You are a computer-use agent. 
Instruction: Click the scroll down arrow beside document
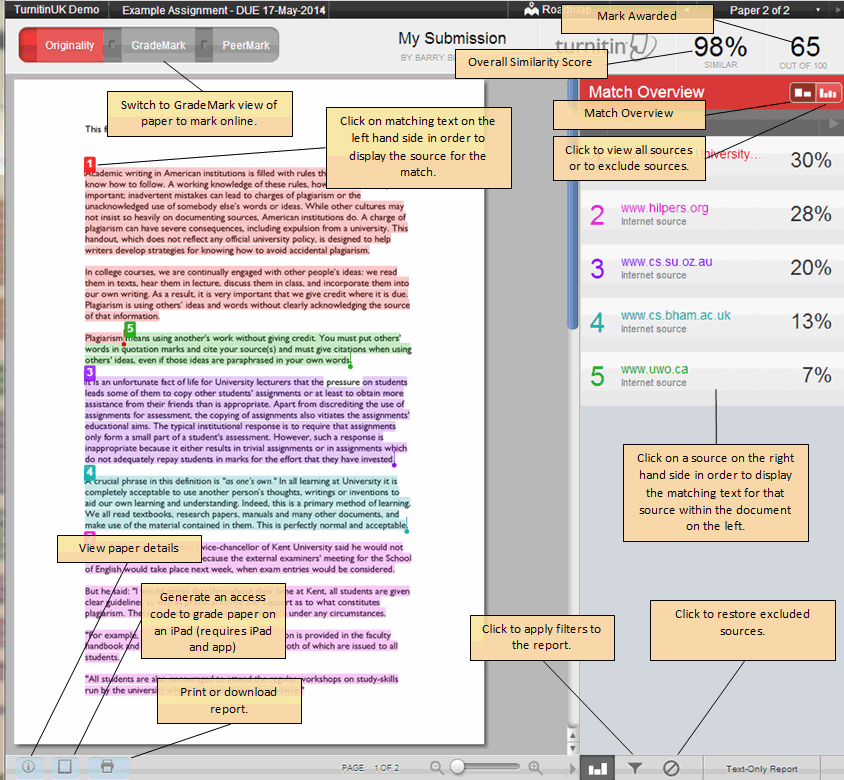click(x=573, y=748)
